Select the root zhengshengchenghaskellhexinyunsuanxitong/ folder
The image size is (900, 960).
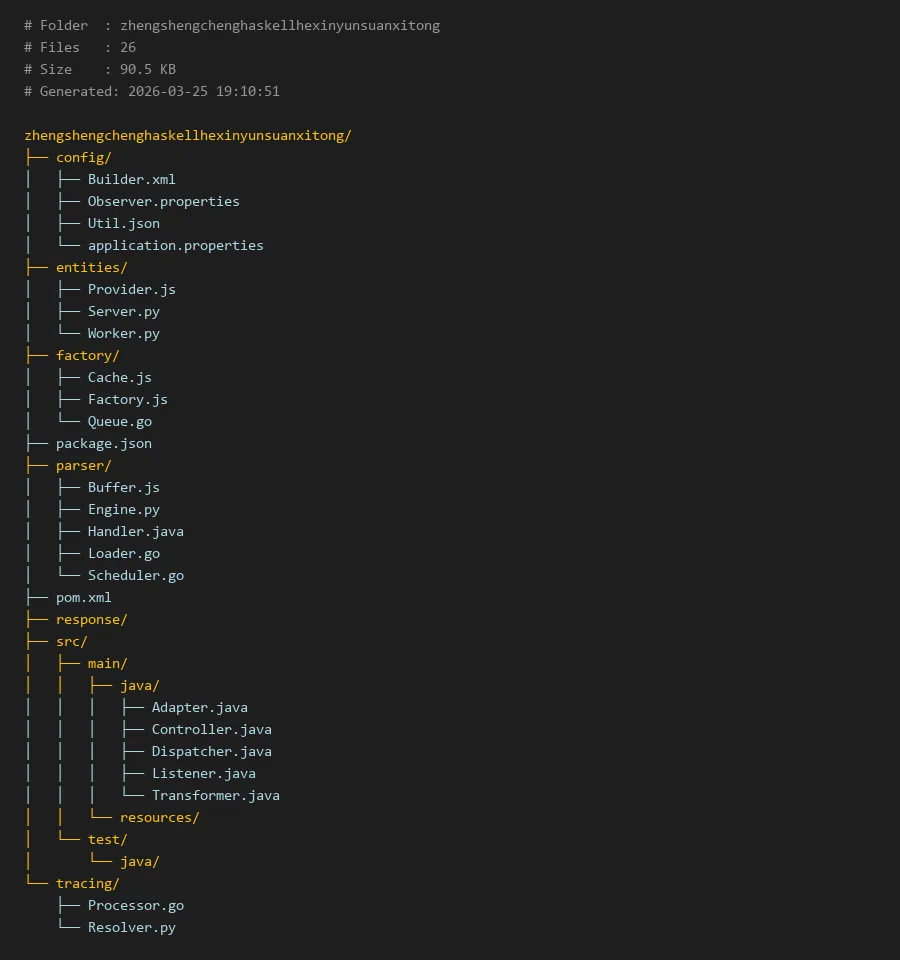[187, 135]
